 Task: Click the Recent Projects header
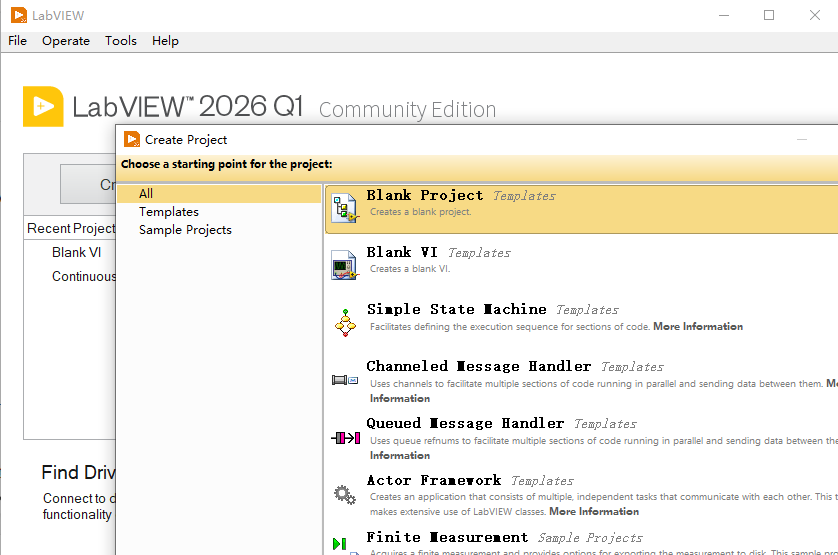click(x=71, y=228)
